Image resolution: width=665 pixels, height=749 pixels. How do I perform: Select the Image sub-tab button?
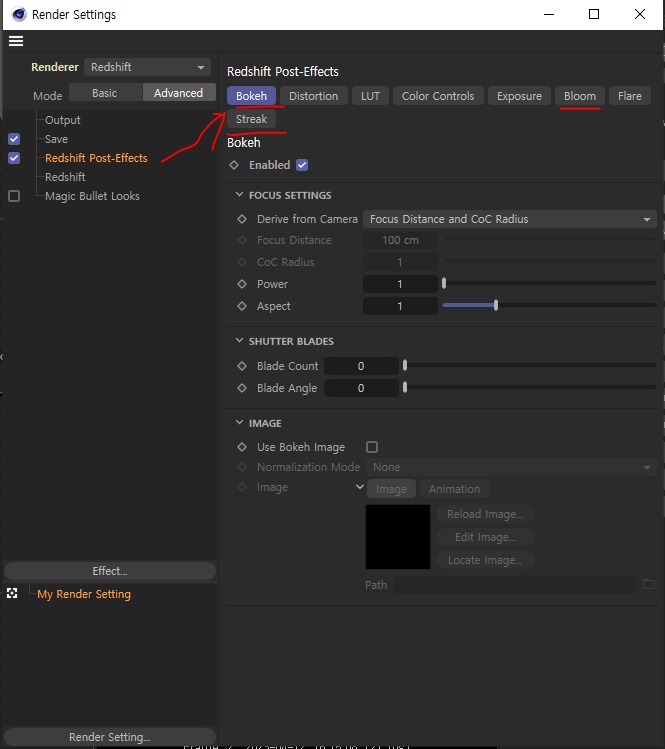(x=391, y=489)
